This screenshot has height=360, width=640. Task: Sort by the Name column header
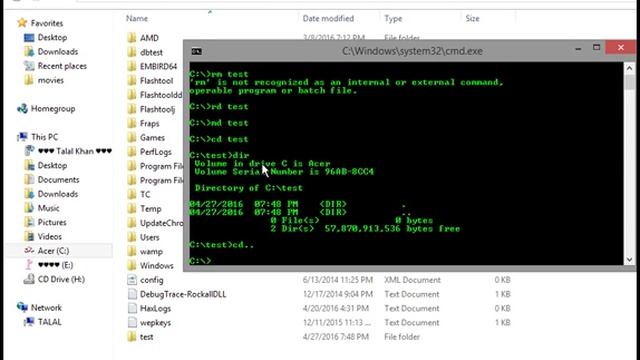click(137, 18)
